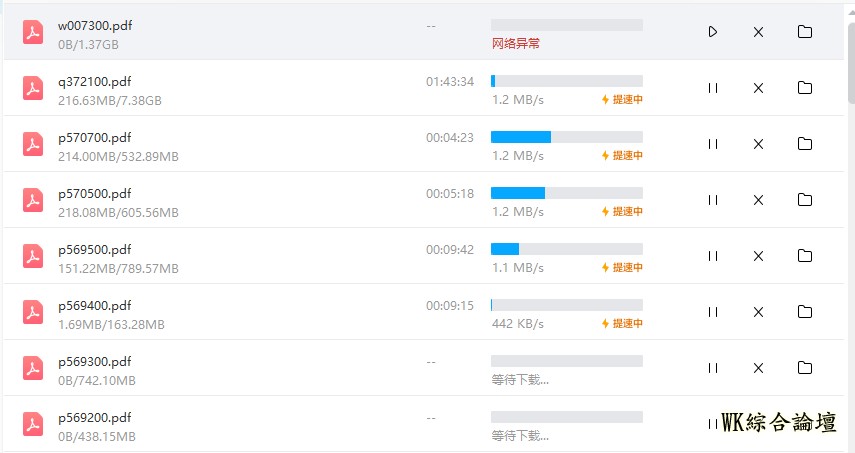Open folder for p569400.pdf
Screen dimensions: 855x453
pos(805,311)
